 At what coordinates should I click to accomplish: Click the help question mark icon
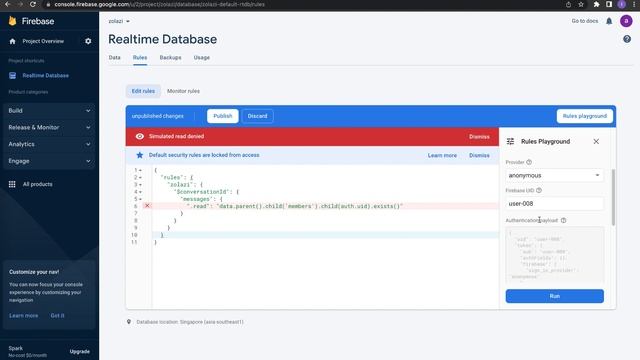(627, 39)
